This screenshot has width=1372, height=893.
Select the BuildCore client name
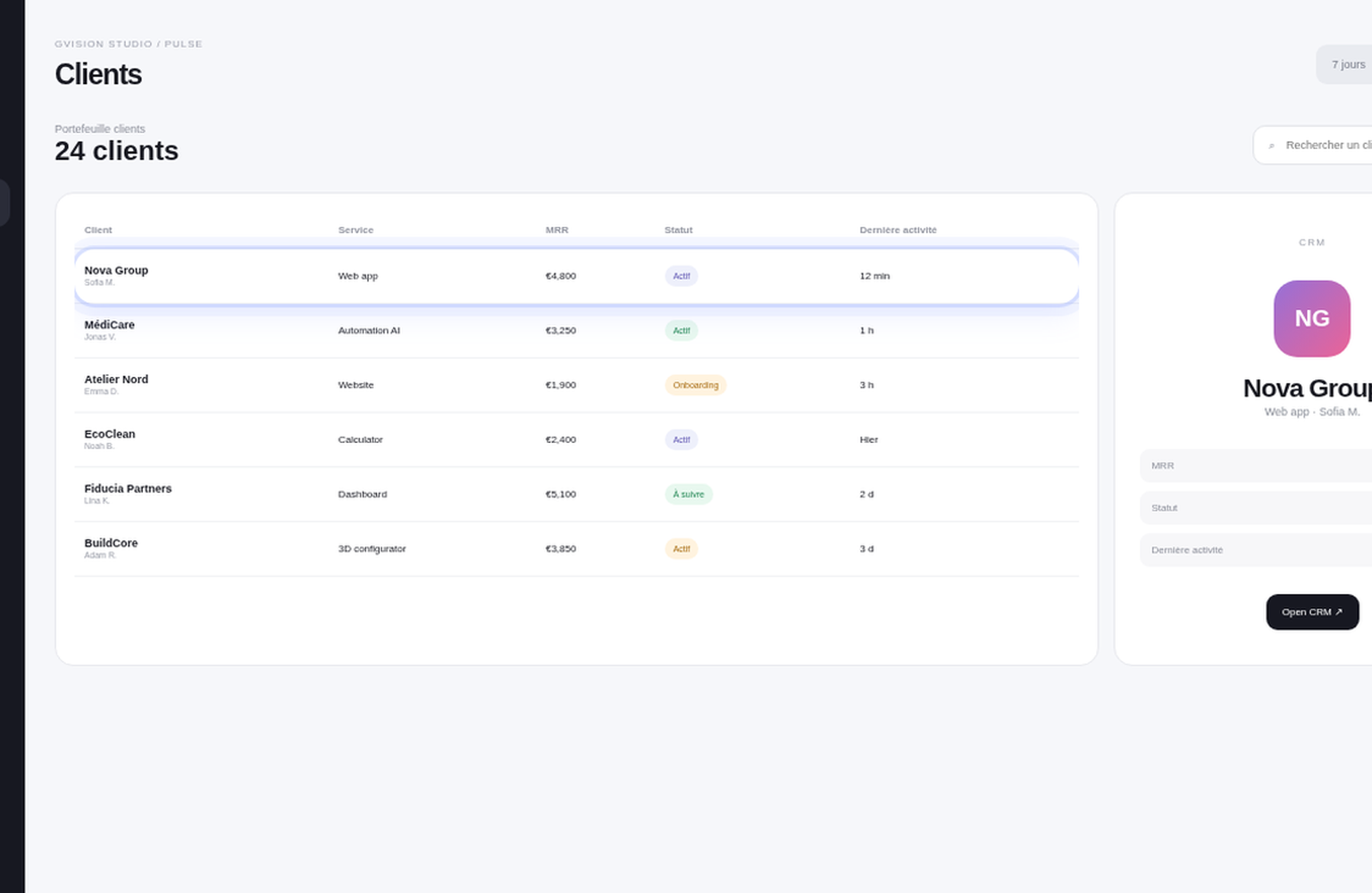coord(111,543)
